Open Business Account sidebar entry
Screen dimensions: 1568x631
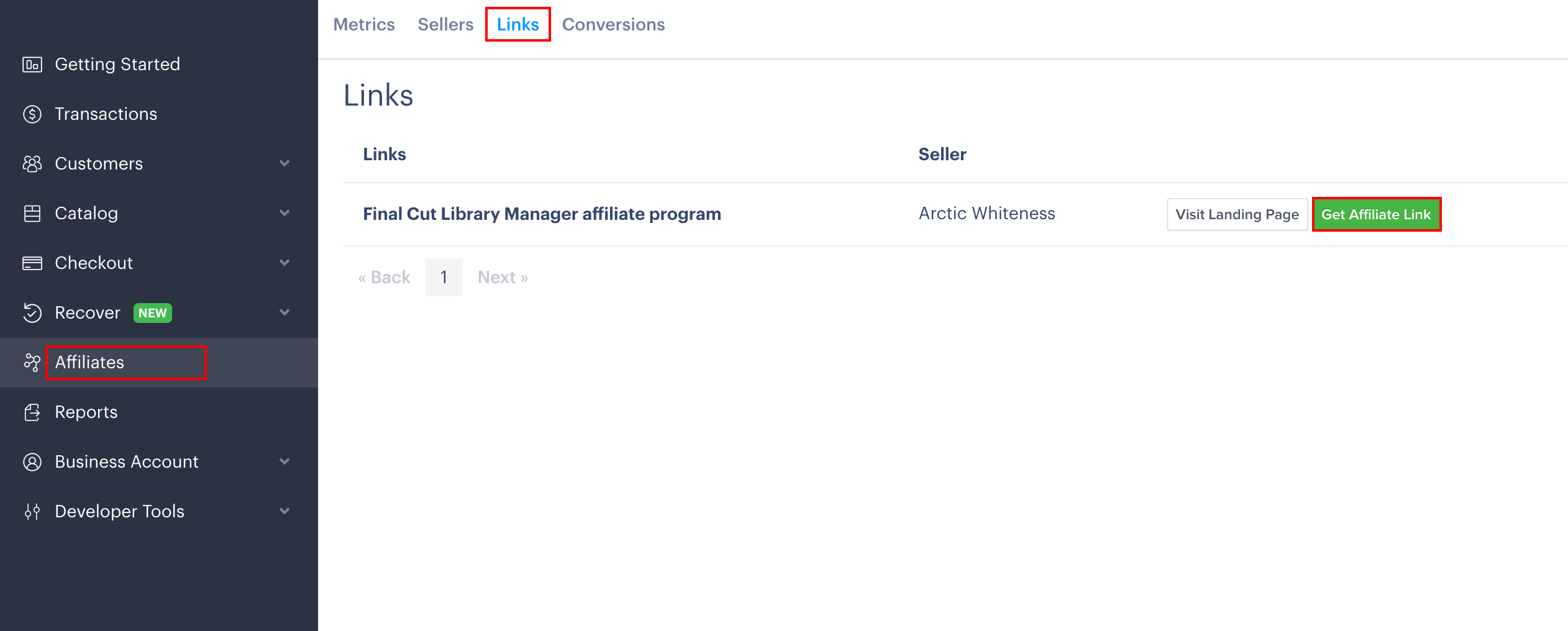[127, 462]
